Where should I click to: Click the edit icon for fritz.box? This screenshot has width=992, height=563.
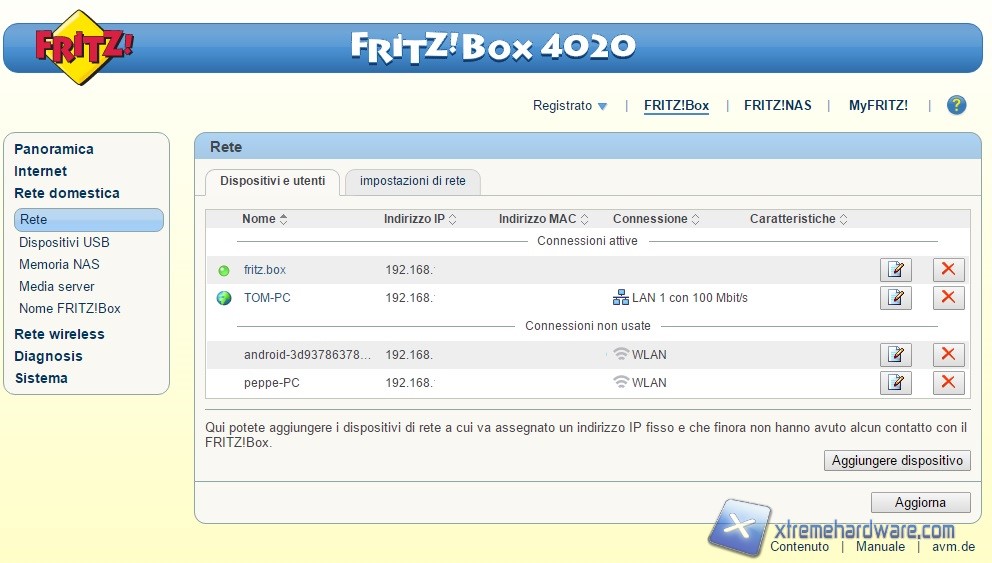pos(895,270)
